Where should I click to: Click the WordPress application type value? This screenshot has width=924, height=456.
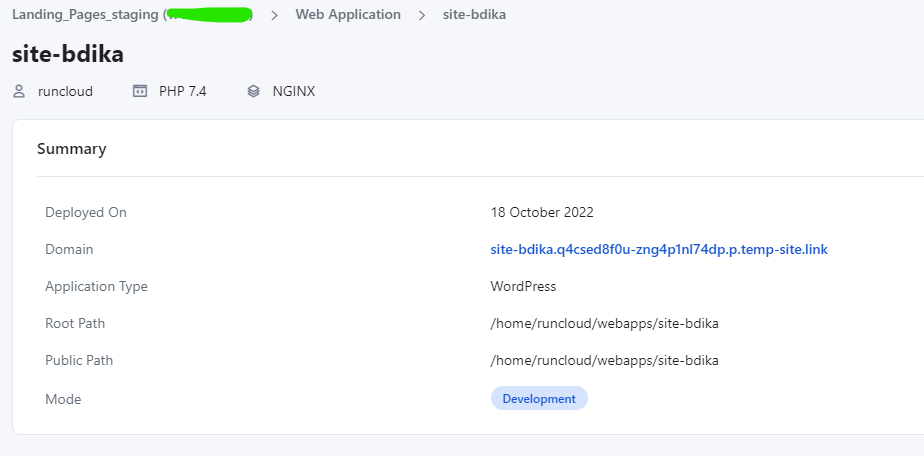click(523, 286)
